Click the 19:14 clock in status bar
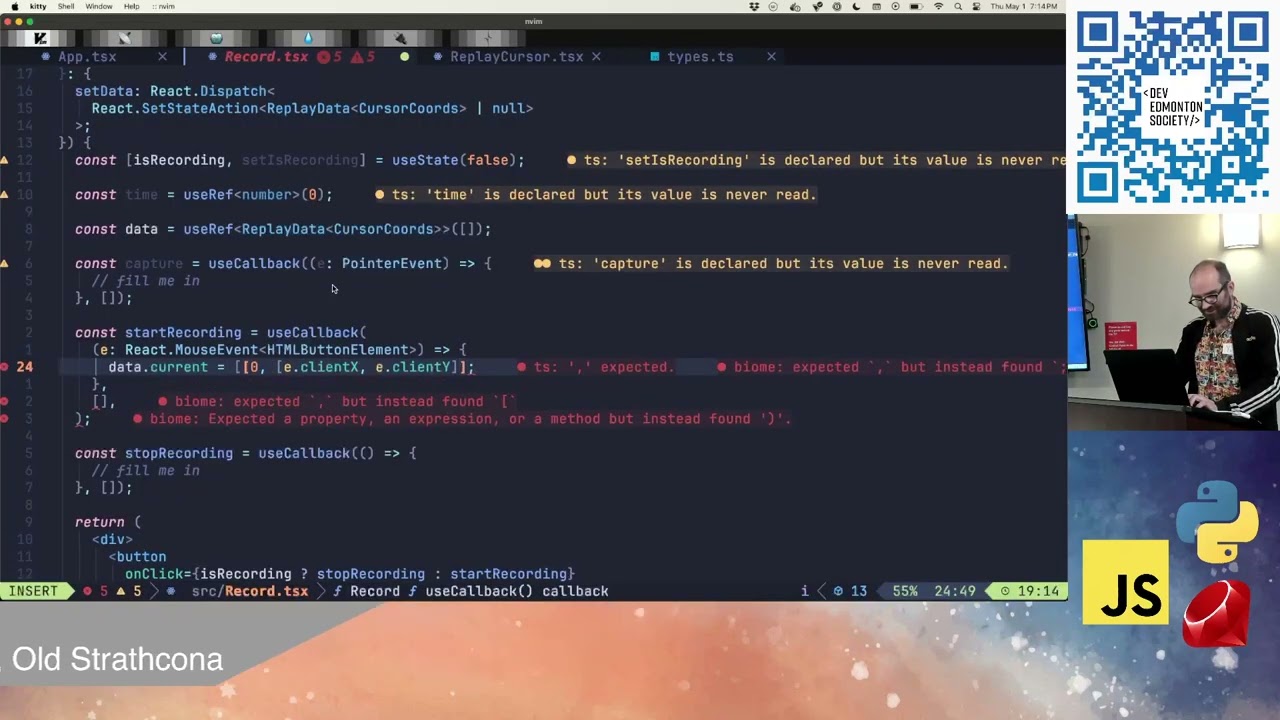 click(x=1030, y=591)
